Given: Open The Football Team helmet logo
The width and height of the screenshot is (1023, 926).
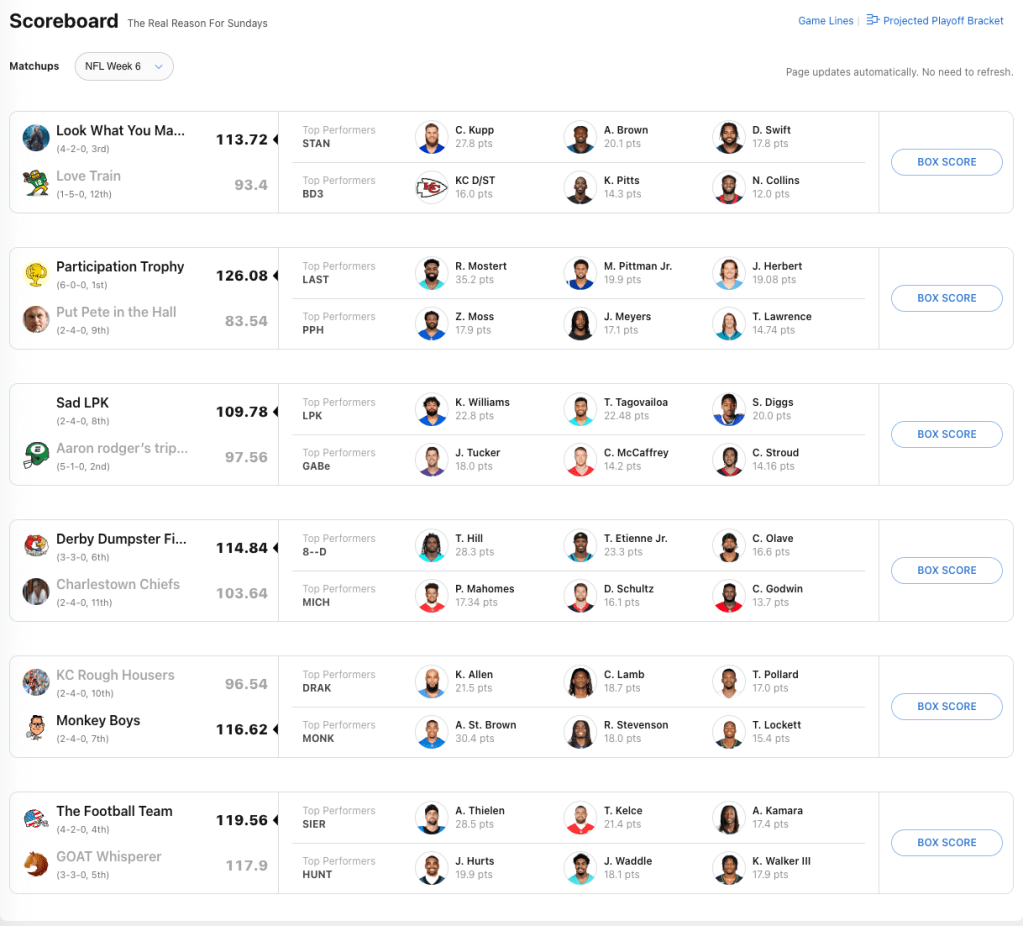Looking at the screenshot, I should click(x=36, y=818).
